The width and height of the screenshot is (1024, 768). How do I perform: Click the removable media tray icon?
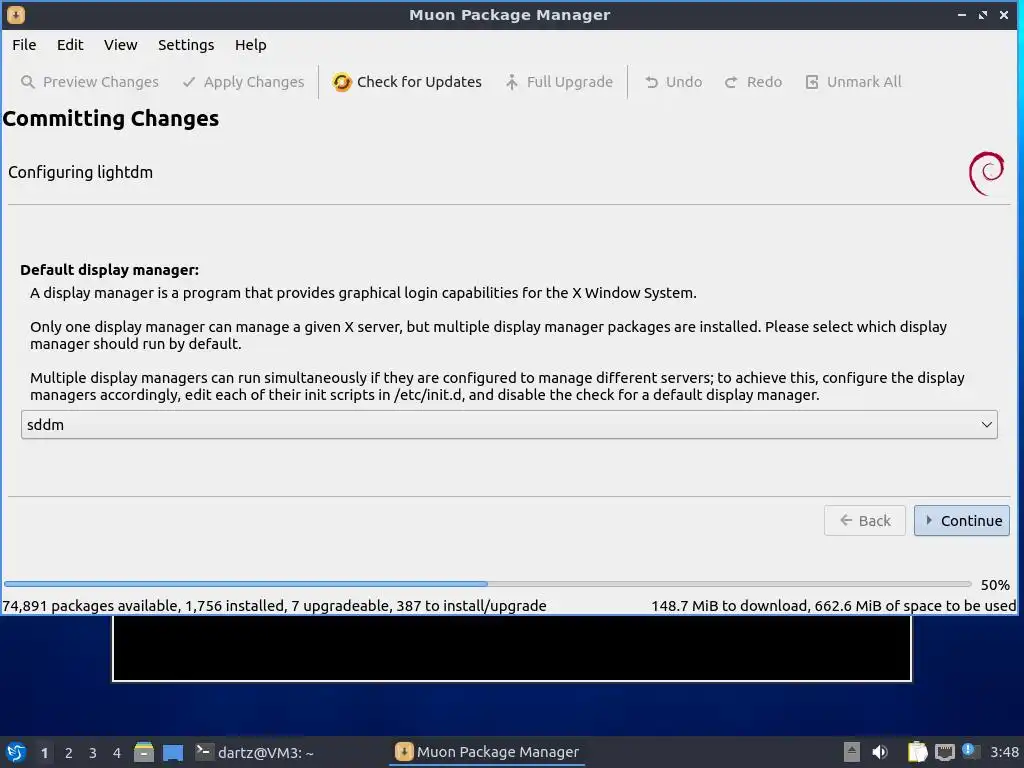pyautogui.click(x=852, y=752)
